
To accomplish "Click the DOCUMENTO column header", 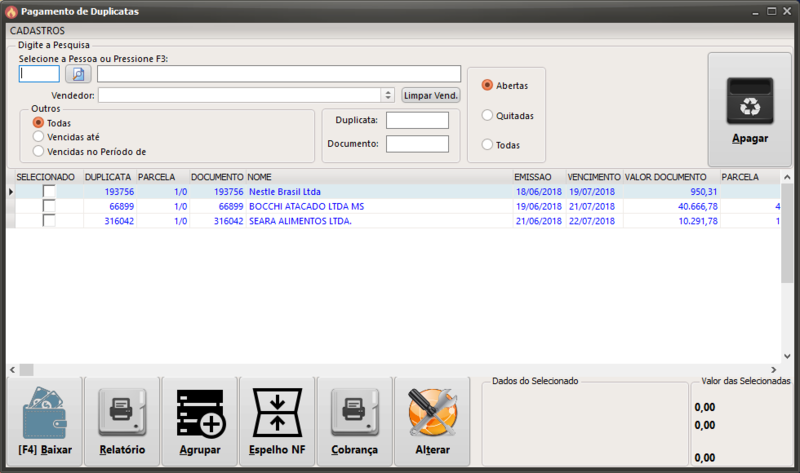I will point(217,177).
